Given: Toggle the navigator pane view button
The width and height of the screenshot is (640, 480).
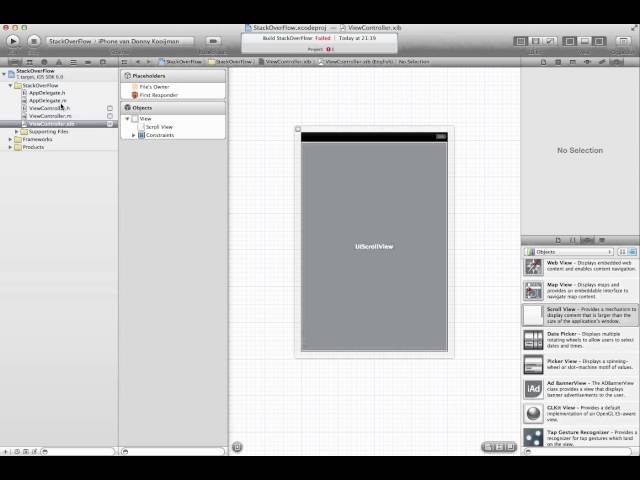Looking at the screenshot, I should (569, 41).
